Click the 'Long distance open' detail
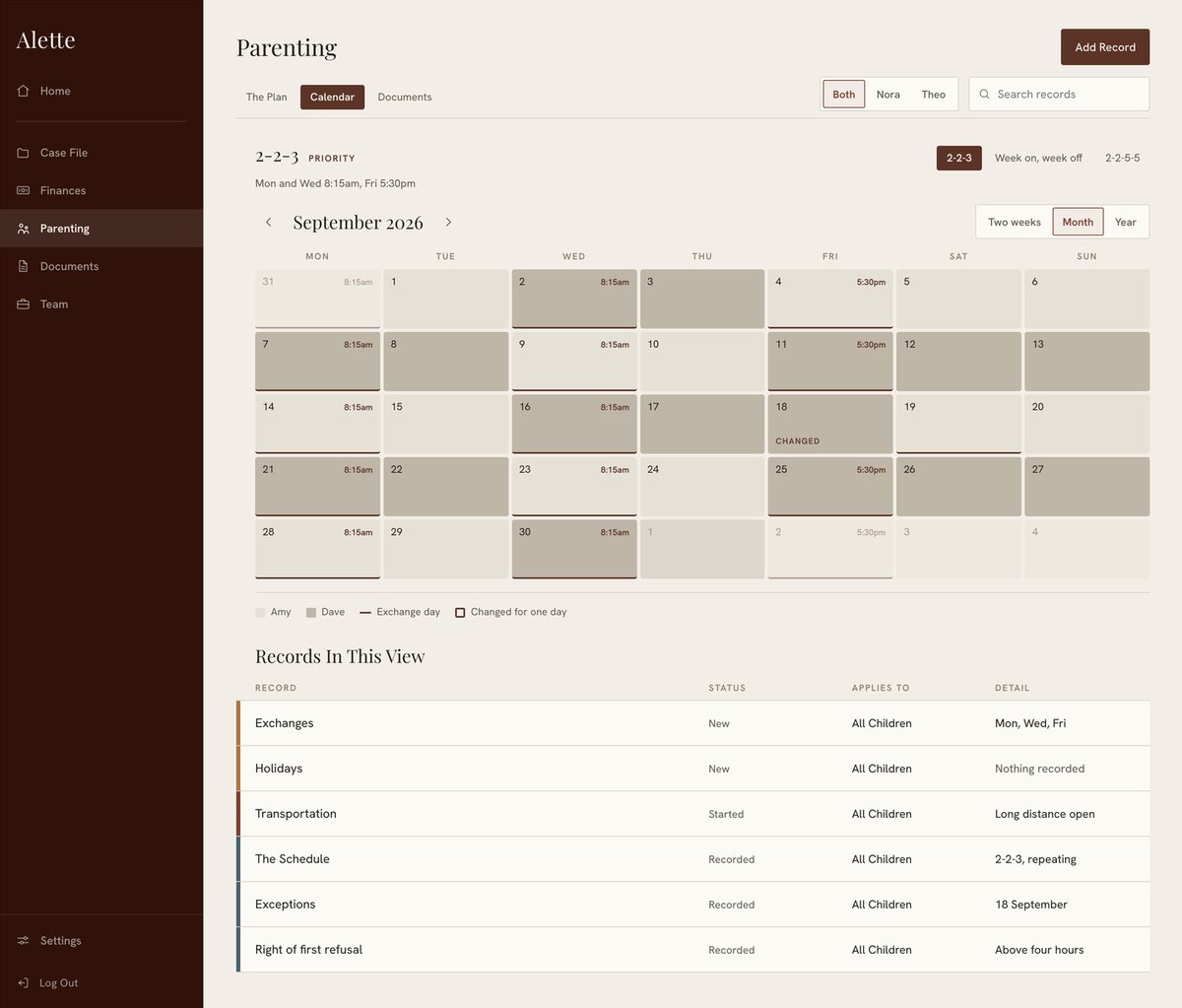Viewport: 1182px width, 1008px height. [1045, 814]
